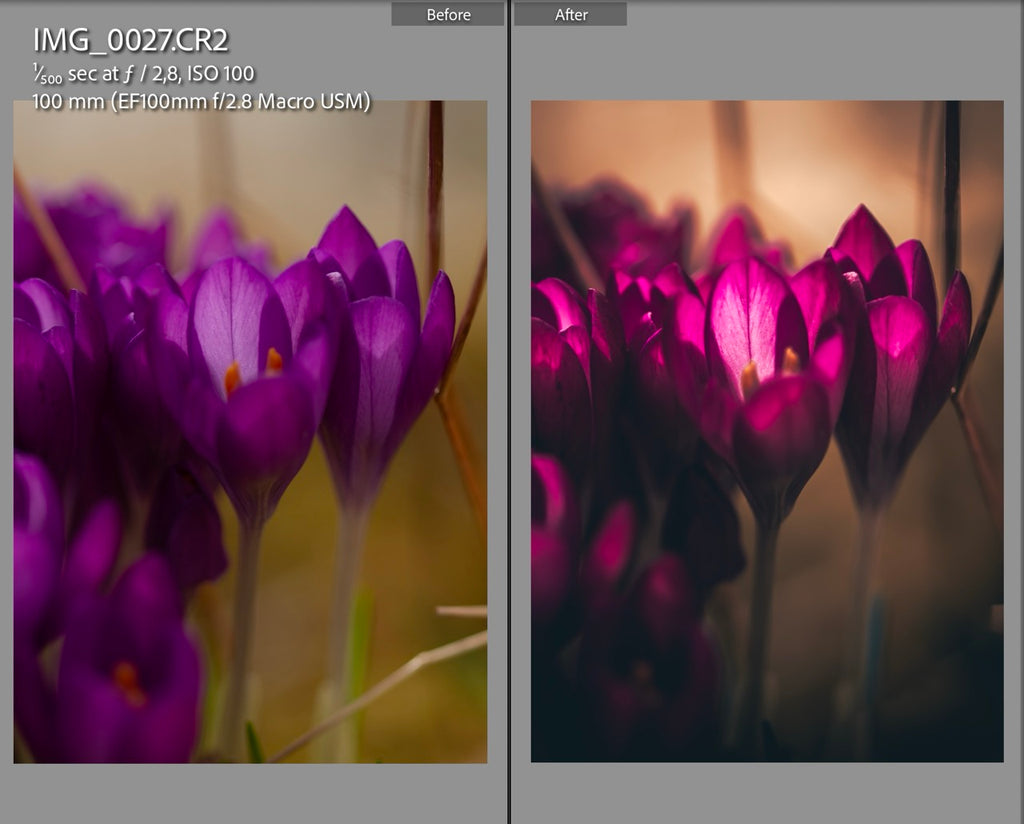This screenshot has width=1024, height=824.
Task: Select the After photo preview
Action: coord(767,432)
